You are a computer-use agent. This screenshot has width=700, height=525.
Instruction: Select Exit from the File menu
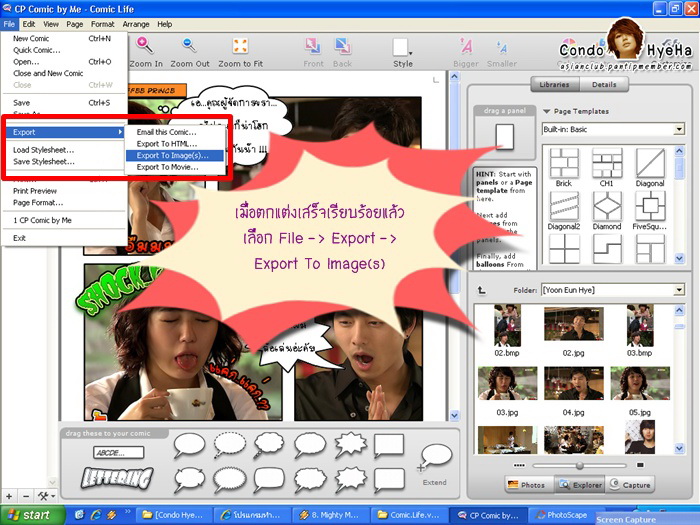click(64, 238)
